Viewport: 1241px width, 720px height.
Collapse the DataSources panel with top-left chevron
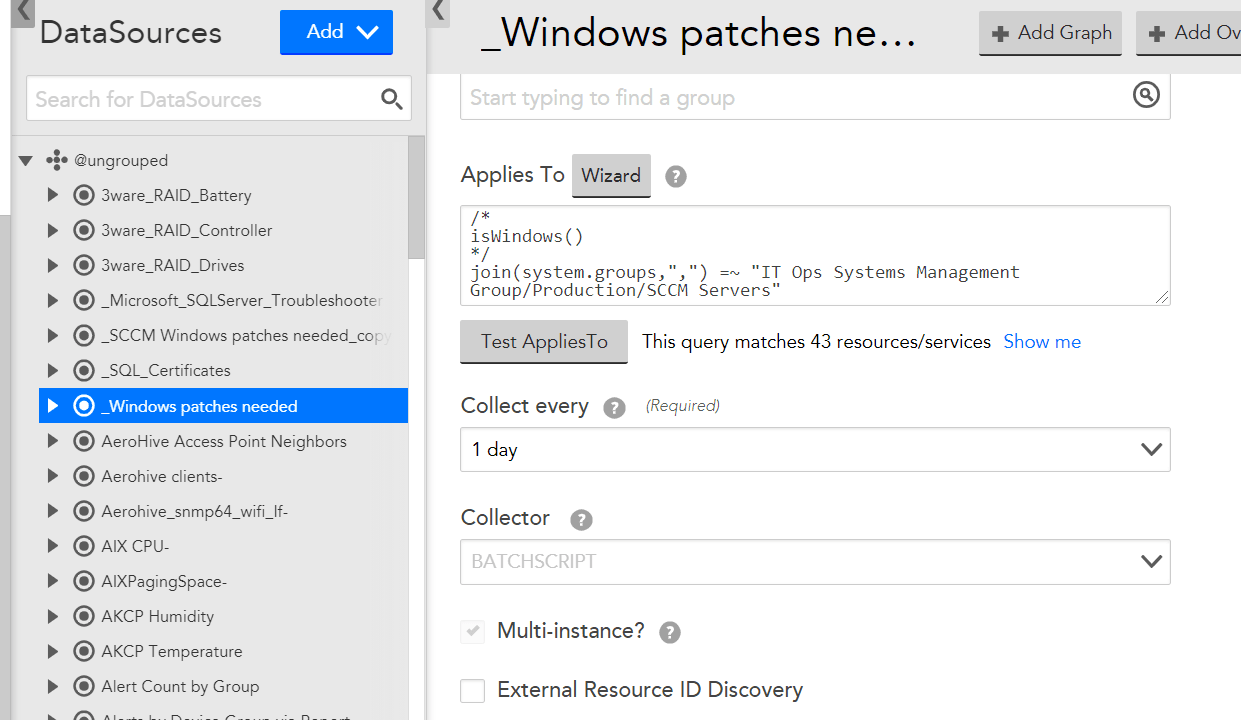click(x=24, y=12)
